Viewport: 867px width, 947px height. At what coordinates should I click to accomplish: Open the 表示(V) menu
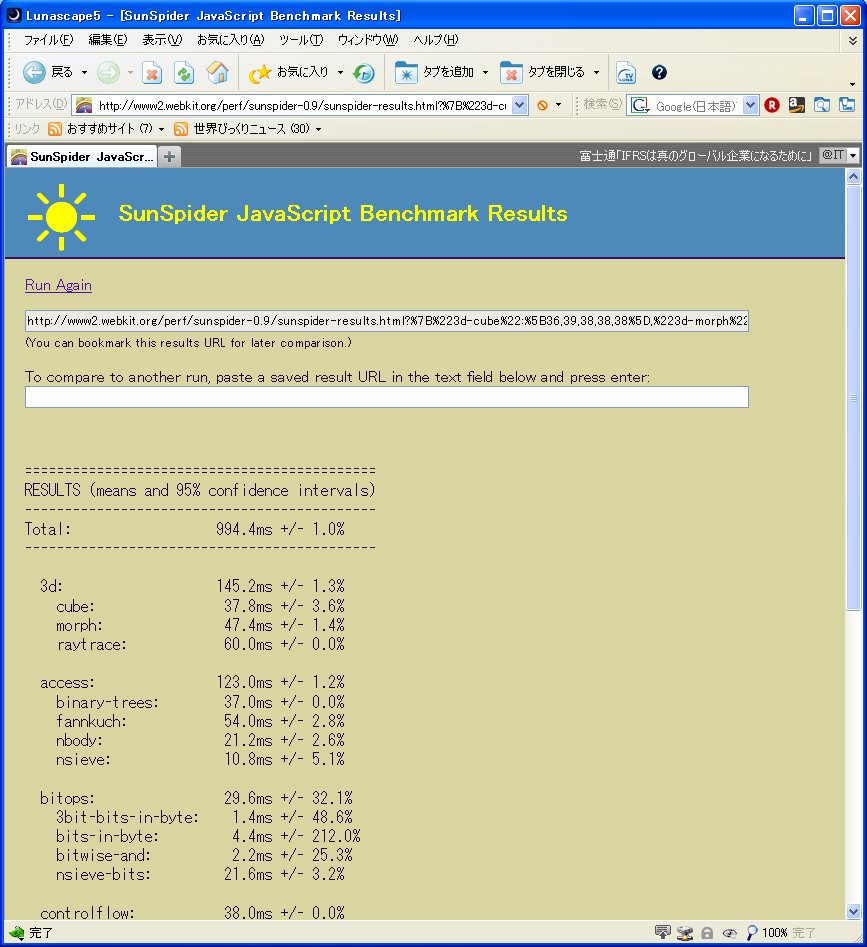tap(162, 40)
